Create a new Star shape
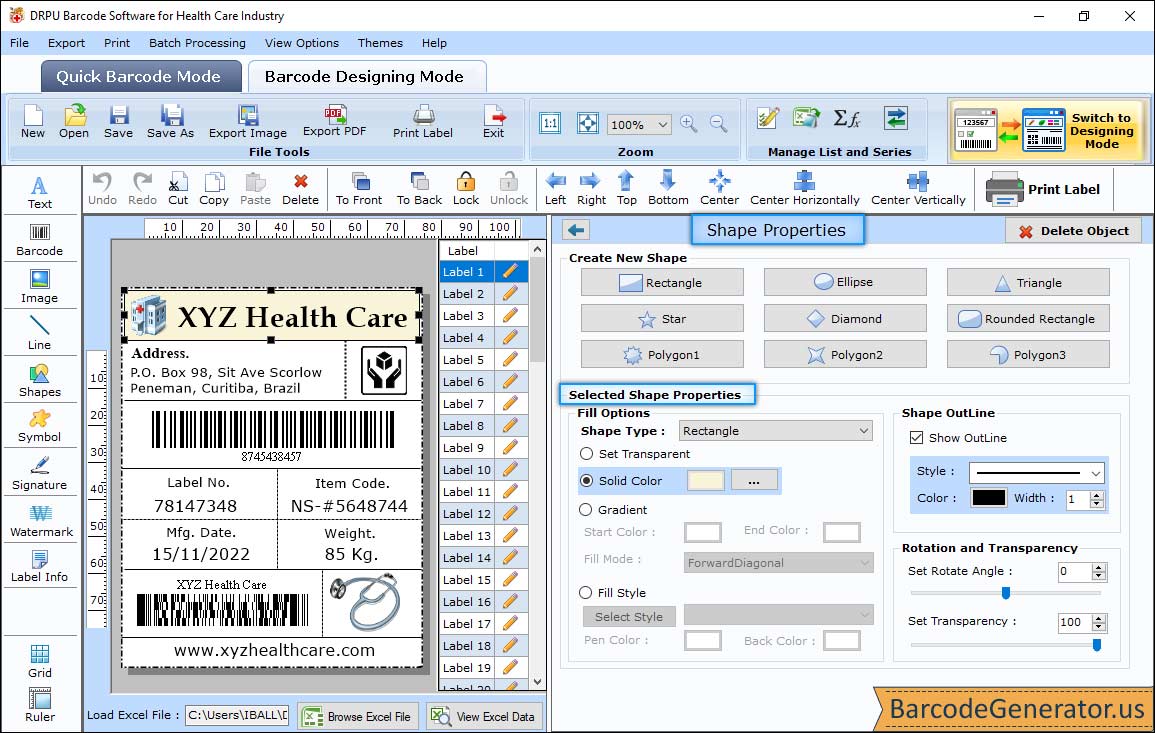This screenshot has height=733, width=1155. [x=661, y=318]
